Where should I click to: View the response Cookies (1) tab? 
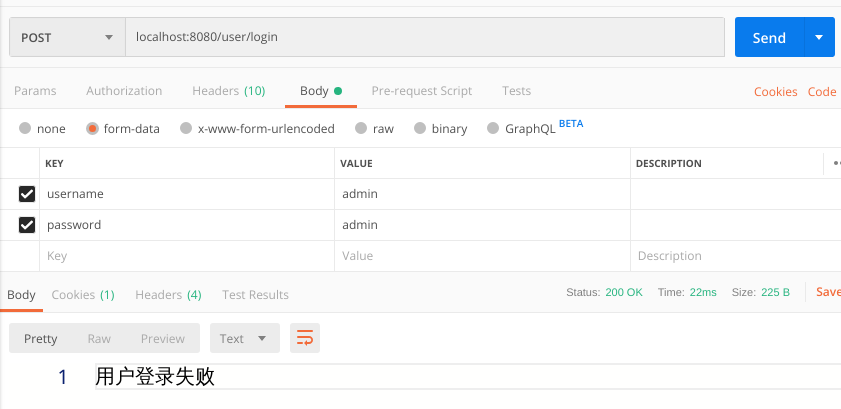tap(83, 295)
